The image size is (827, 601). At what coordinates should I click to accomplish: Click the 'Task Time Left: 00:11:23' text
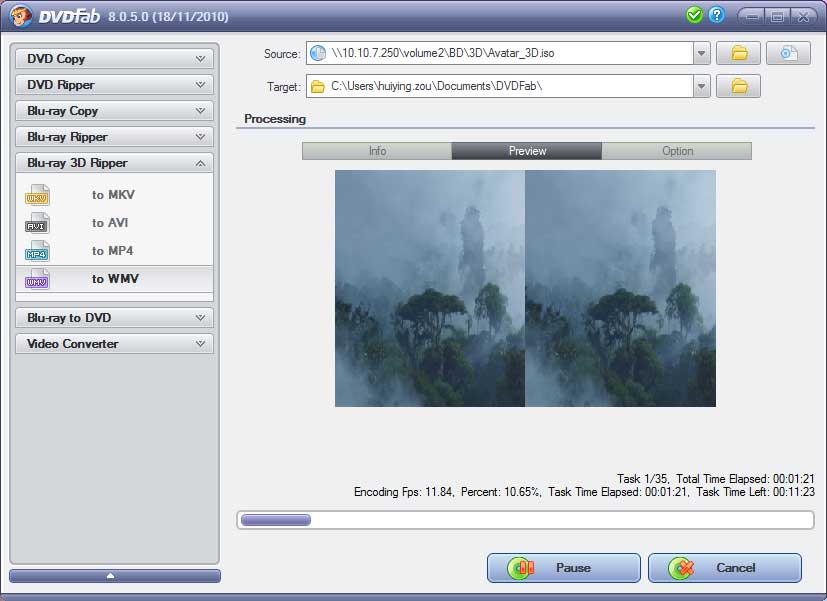755,492
